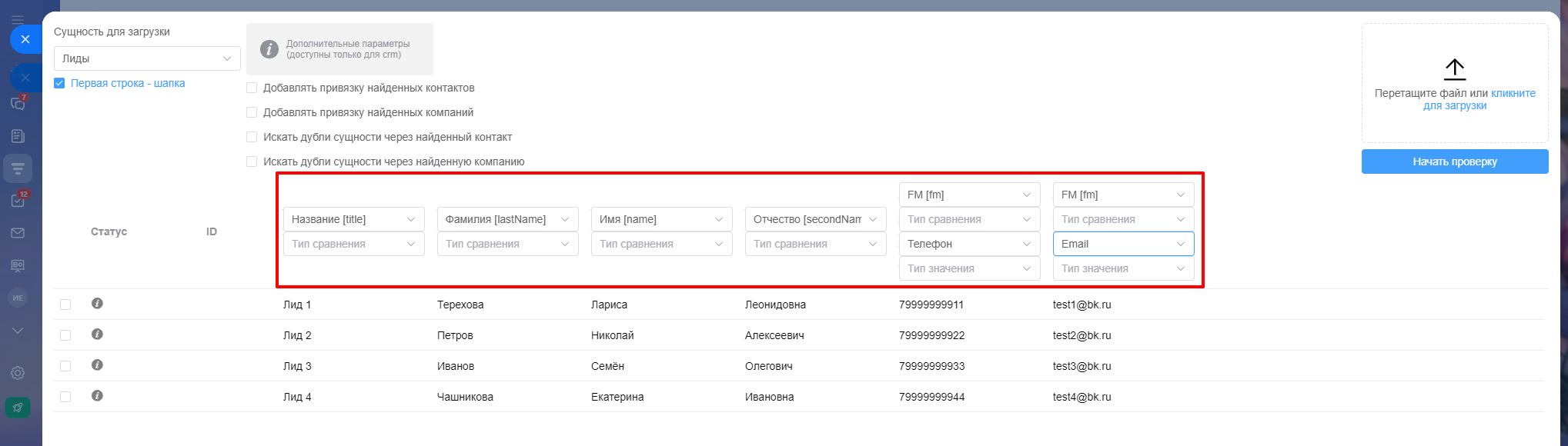The image size is (1568, 446).
Task: Open sidebar settings gear icon
Action: click(18, 373)
